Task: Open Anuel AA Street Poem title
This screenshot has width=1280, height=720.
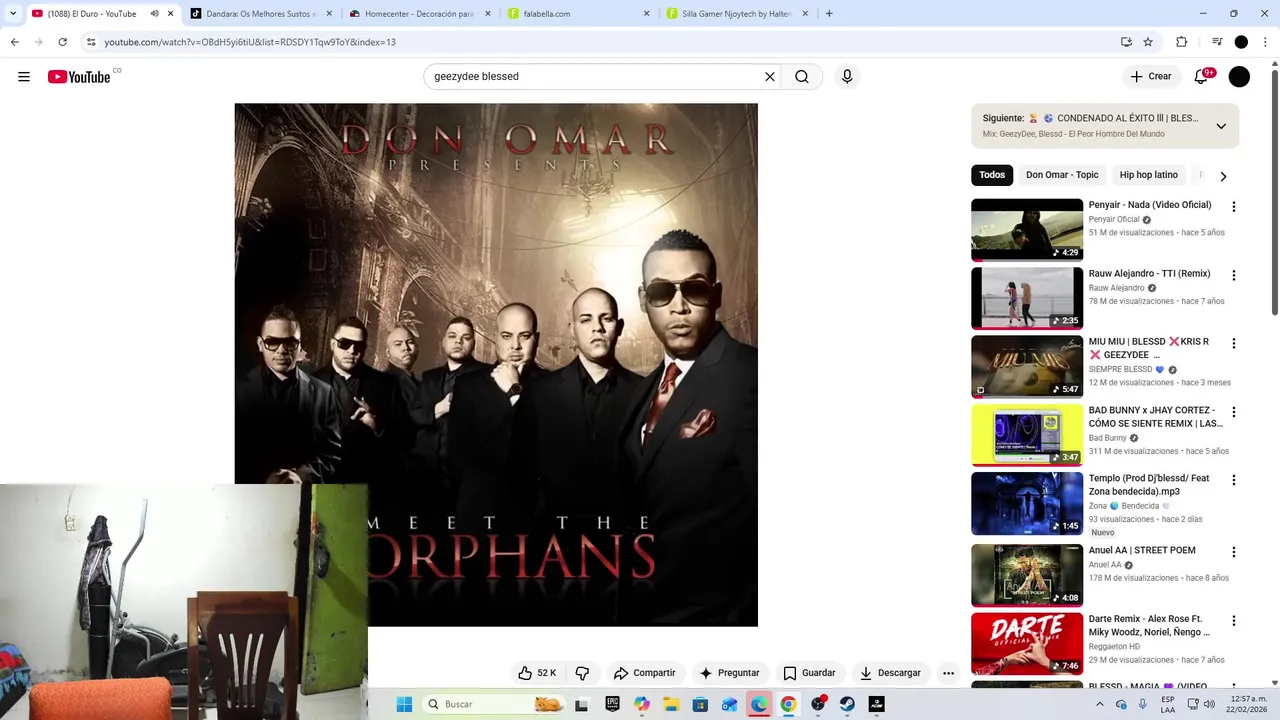Action: point(1142,551)
